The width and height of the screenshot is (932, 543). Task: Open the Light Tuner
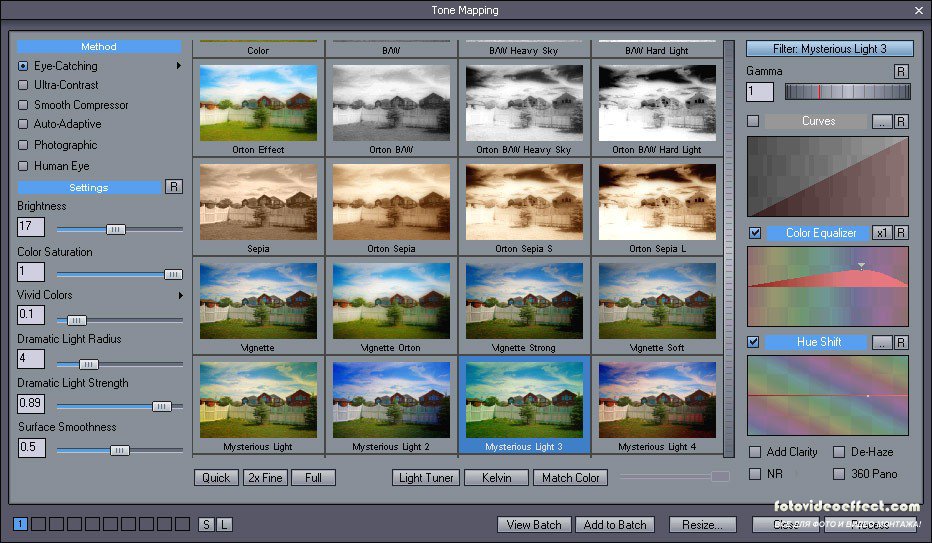point(426,478)
